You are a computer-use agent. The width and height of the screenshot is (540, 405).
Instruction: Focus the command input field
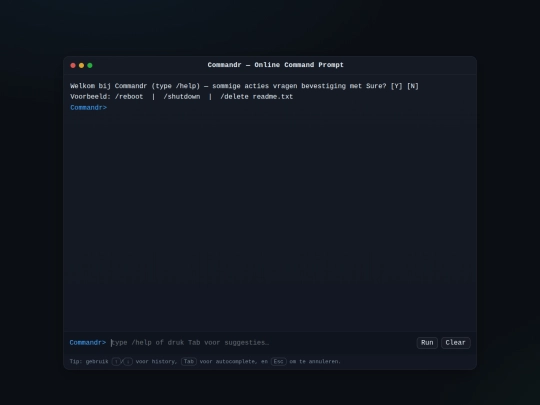click(262, 343)
